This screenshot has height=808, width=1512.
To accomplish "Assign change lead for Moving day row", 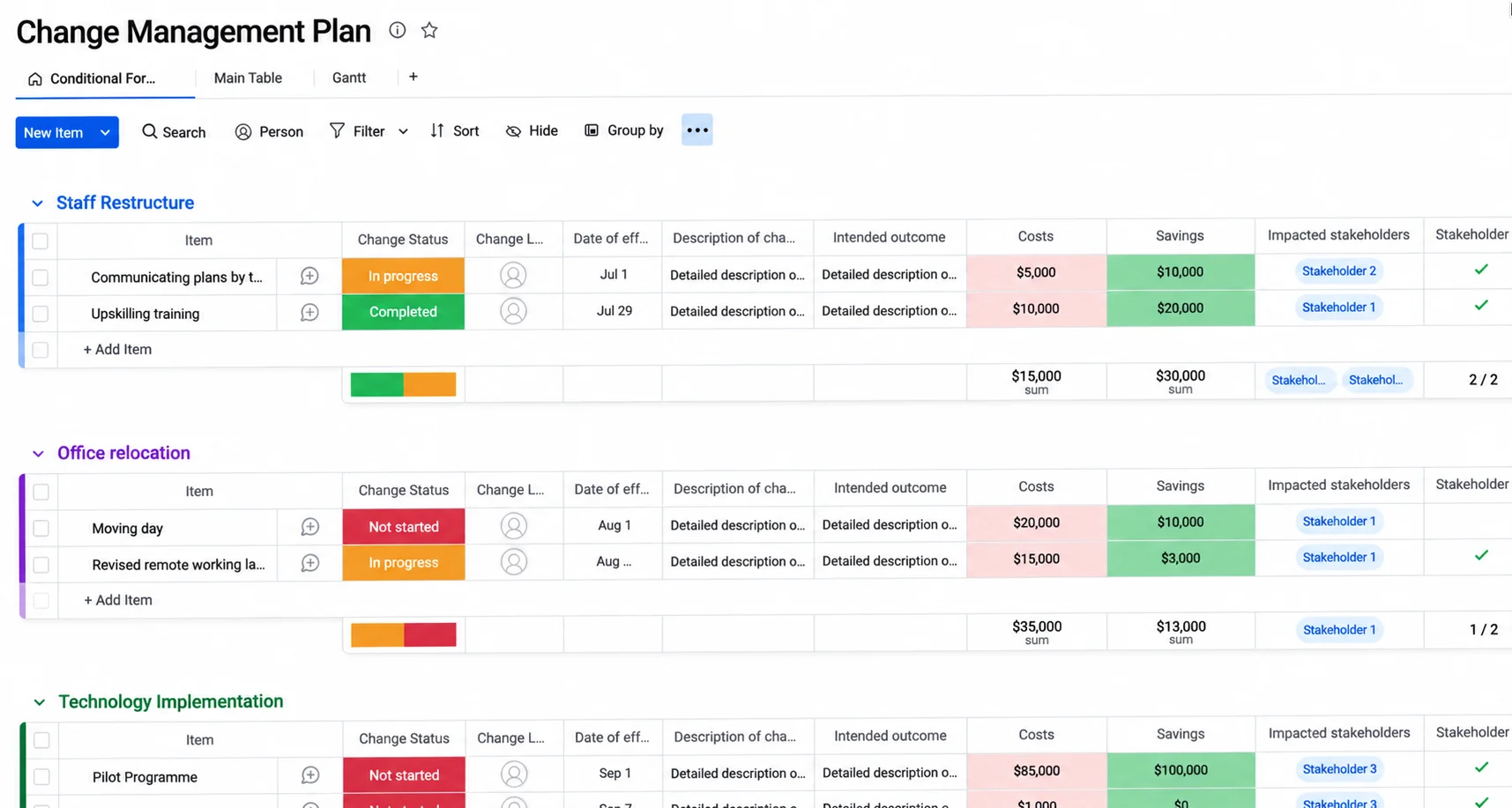I will (x=514, y=526).
